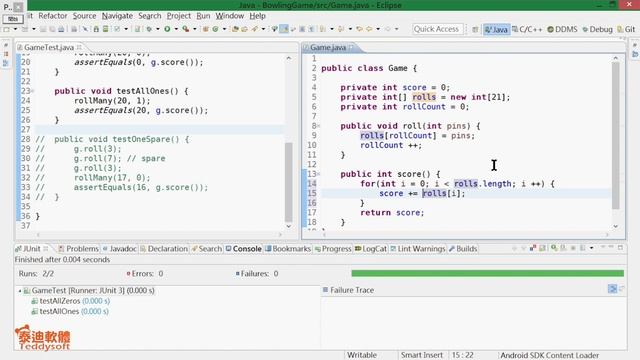Viewport: 640px width, 360px height.
Task: Switch to the Java perspective
Action: (496, 29)
